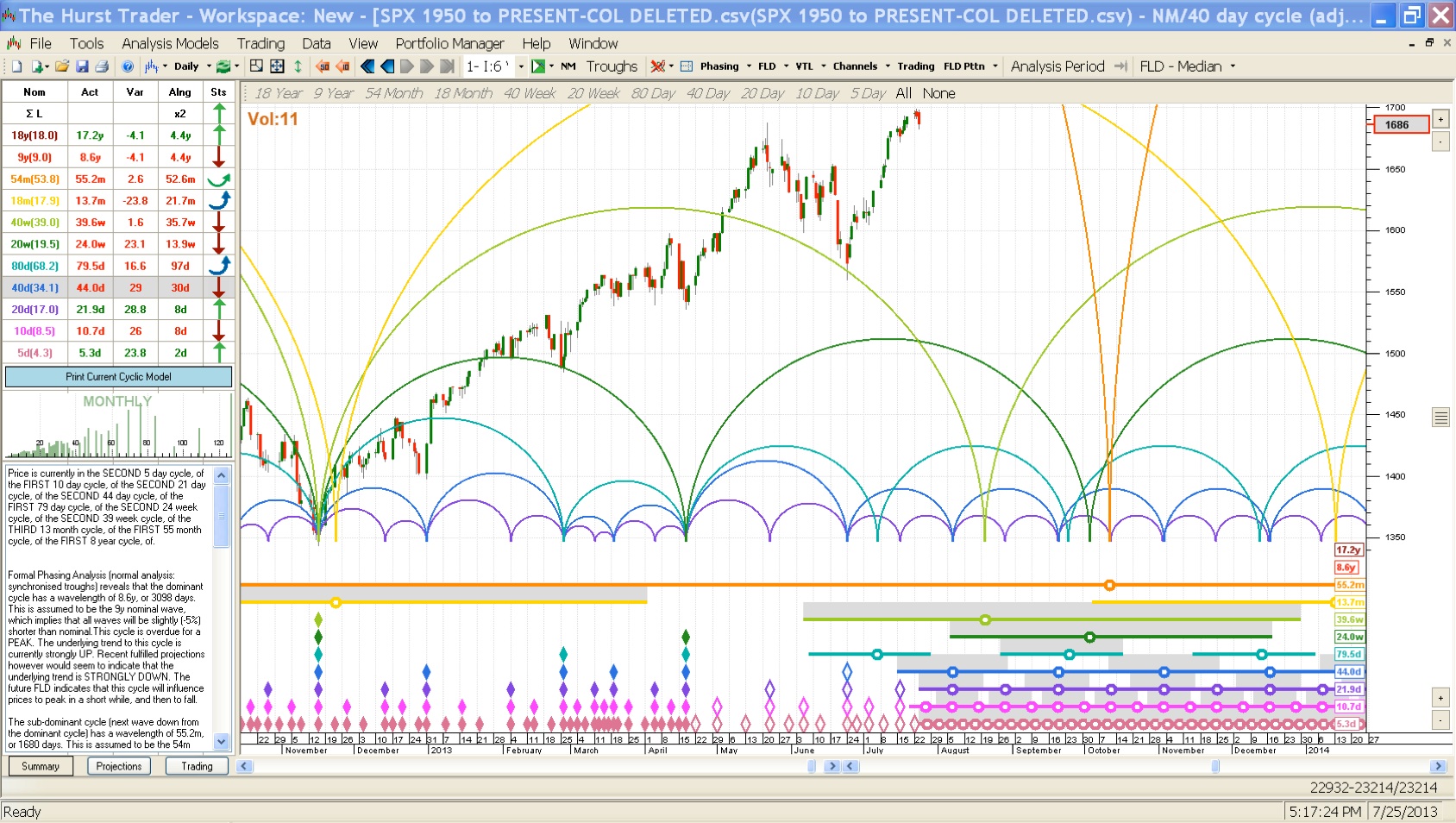Screen dimensions: 1456x823
Task: Click the Open file folder icon
Action: 61,66
